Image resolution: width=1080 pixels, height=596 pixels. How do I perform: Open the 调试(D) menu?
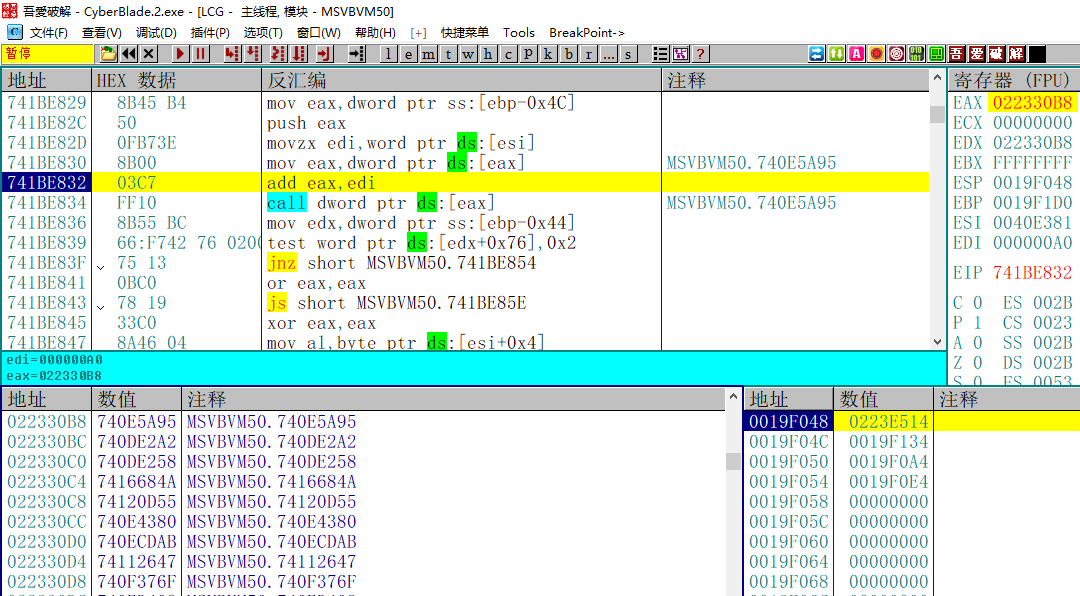[x=156, y=32]
